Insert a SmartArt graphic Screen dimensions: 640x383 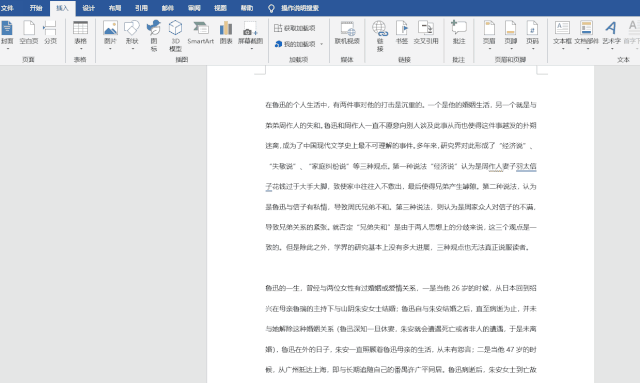200,33
